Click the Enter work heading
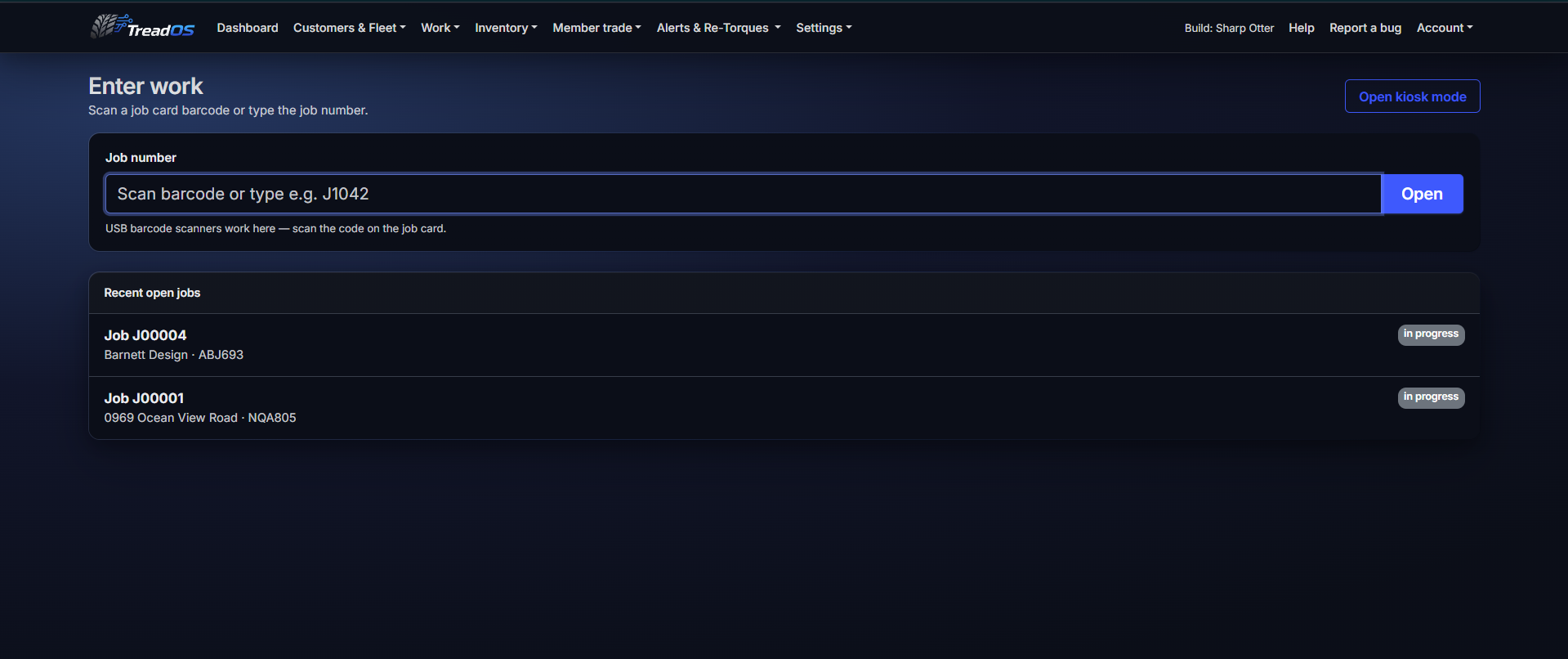This screenshot has height=659, width=1568. click(145, 86)
